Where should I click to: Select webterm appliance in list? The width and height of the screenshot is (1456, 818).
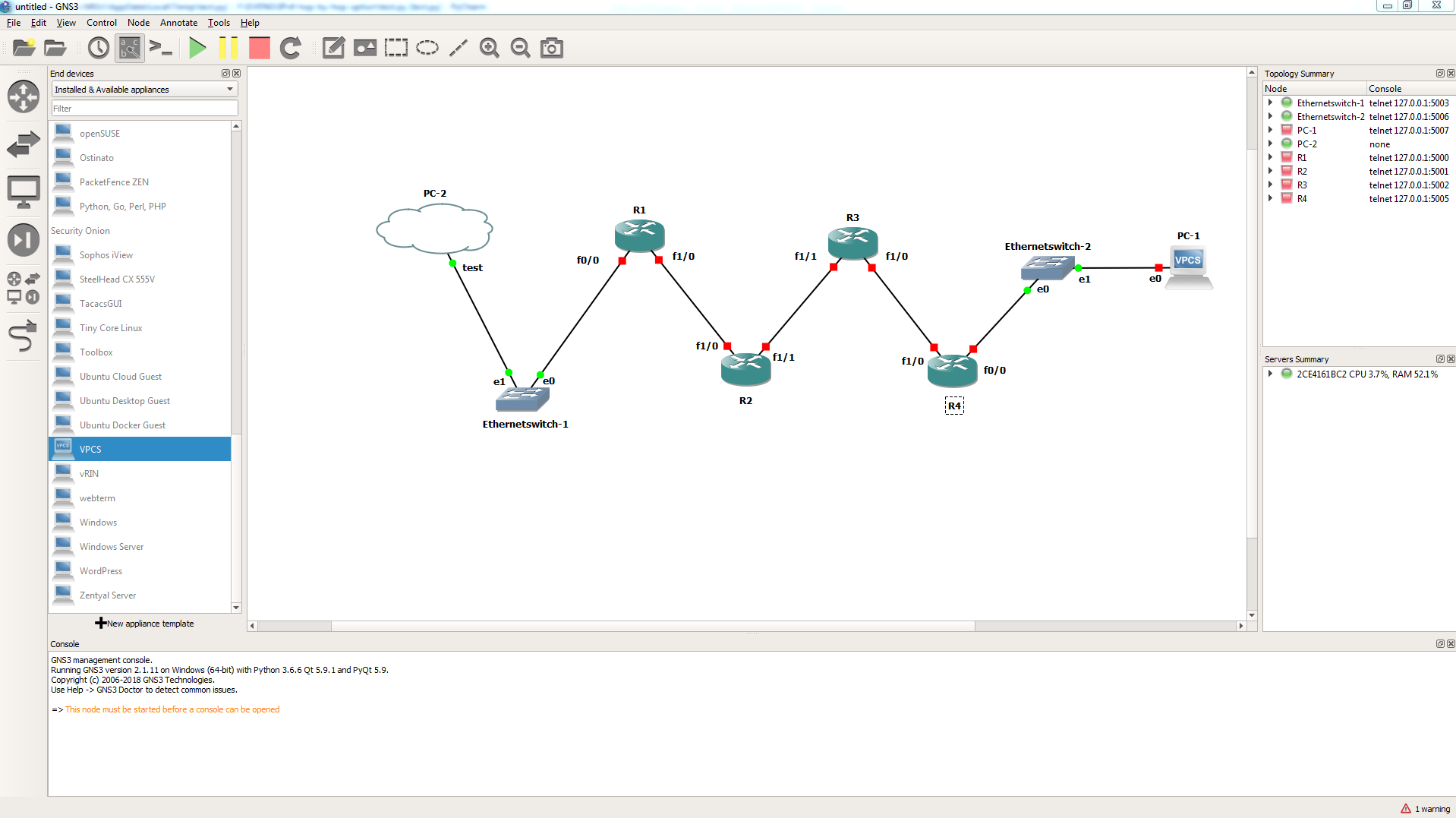coord(140,497)
